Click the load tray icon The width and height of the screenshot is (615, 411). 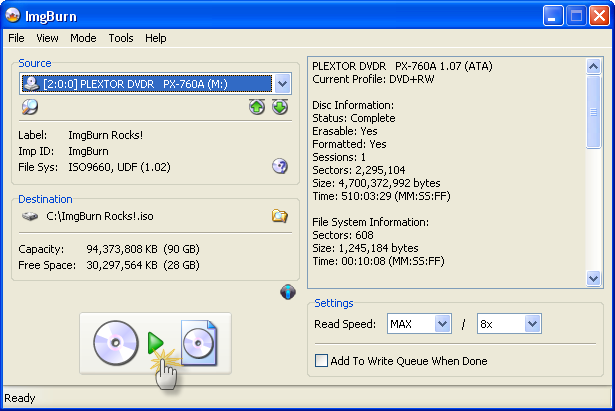pos(280,107)
